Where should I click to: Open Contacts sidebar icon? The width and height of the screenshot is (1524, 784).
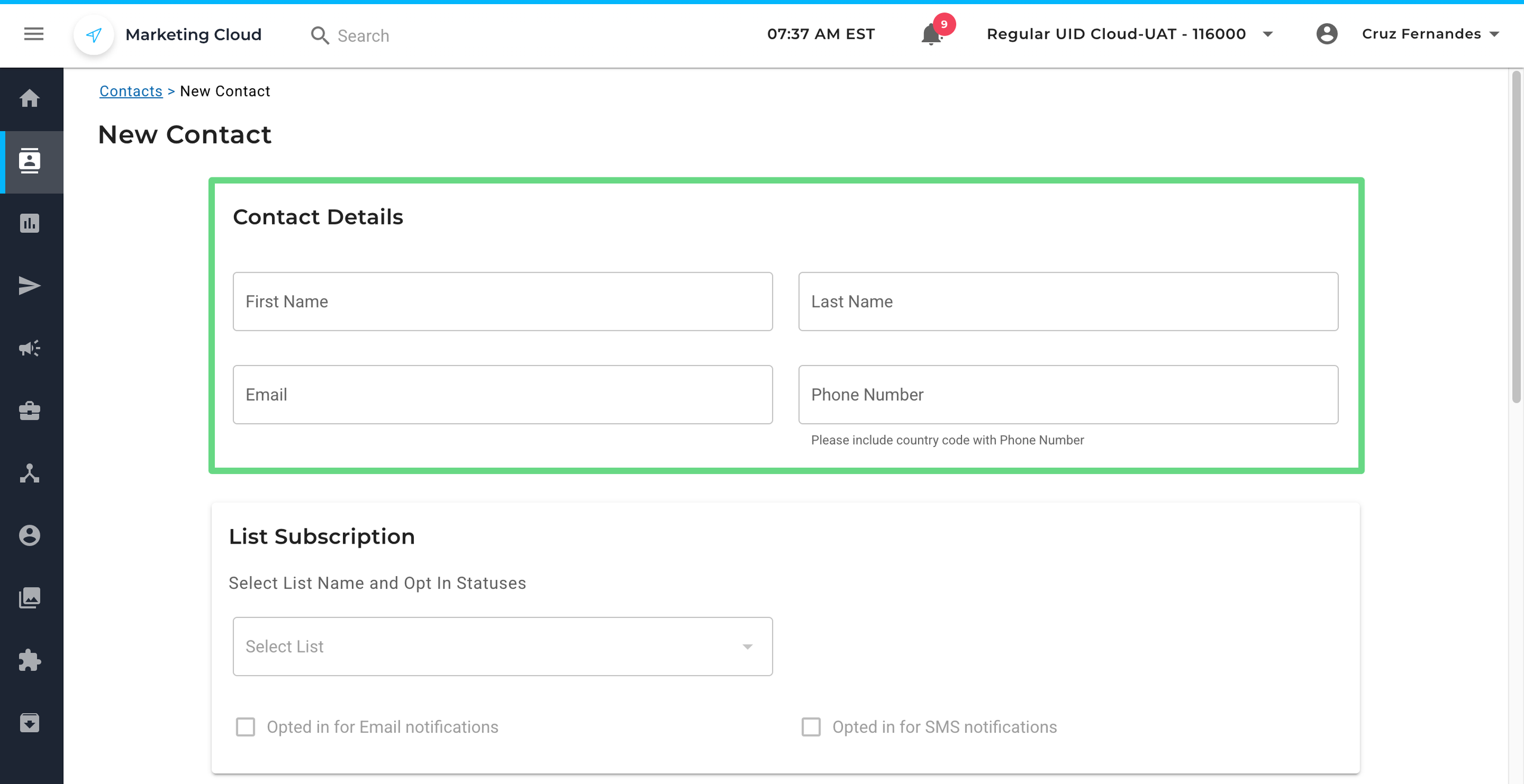(29, 161)
